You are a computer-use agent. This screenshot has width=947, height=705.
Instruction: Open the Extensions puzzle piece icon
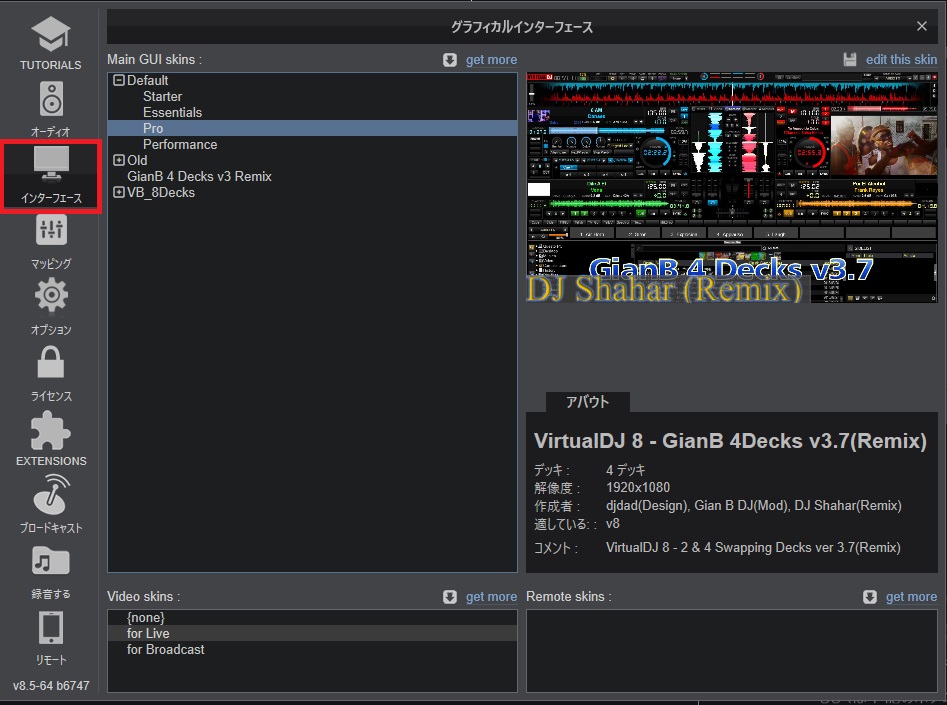(51, 431)
